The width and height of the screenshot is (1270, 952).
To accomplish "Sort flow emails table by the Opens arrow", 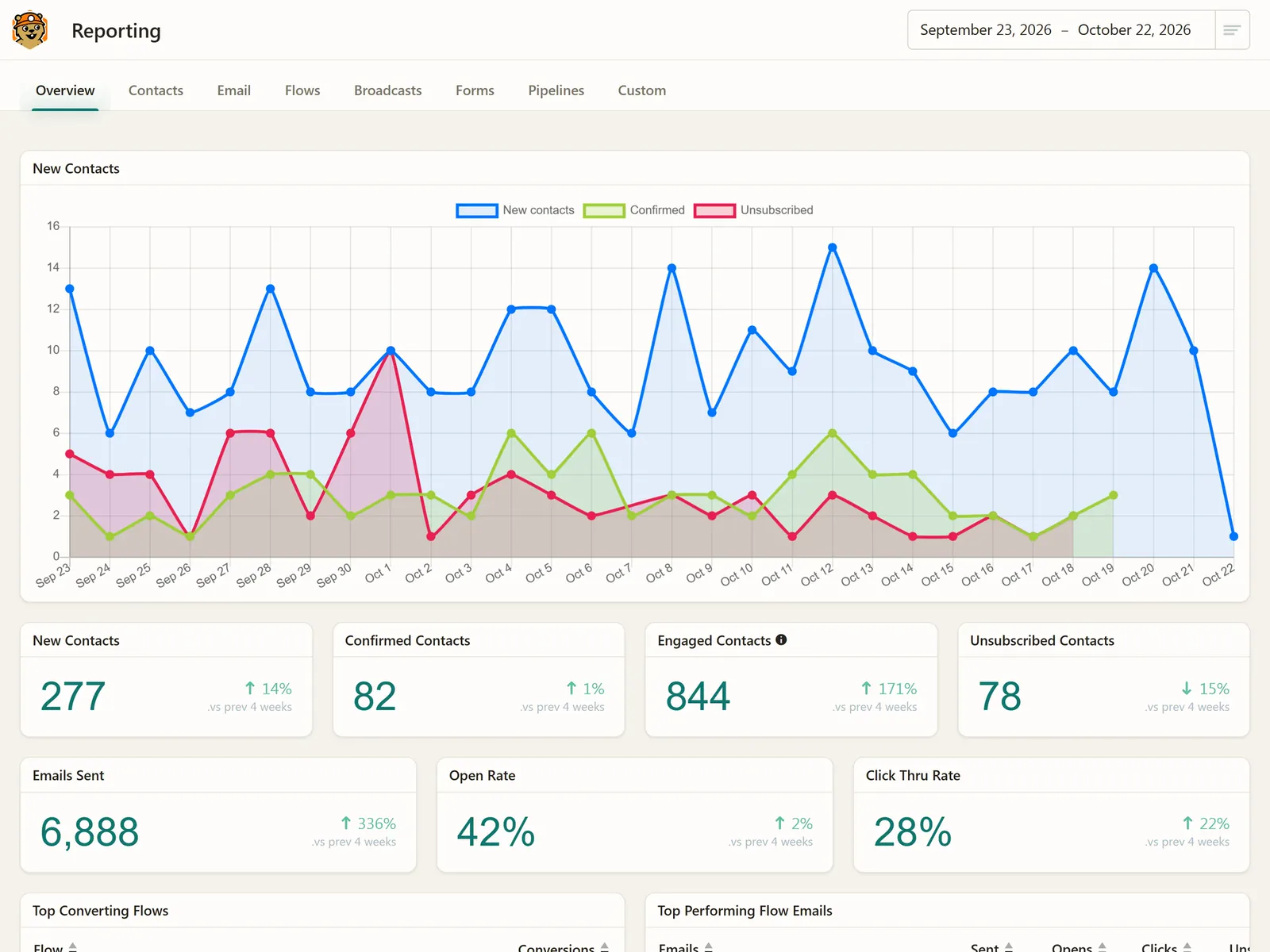I will pos(1102,947).
